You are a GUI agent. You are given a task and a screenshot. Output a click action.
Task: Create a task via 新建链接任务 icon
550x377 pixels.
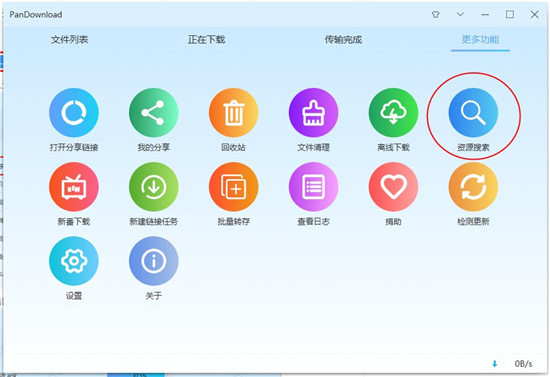tap(154, 187)
